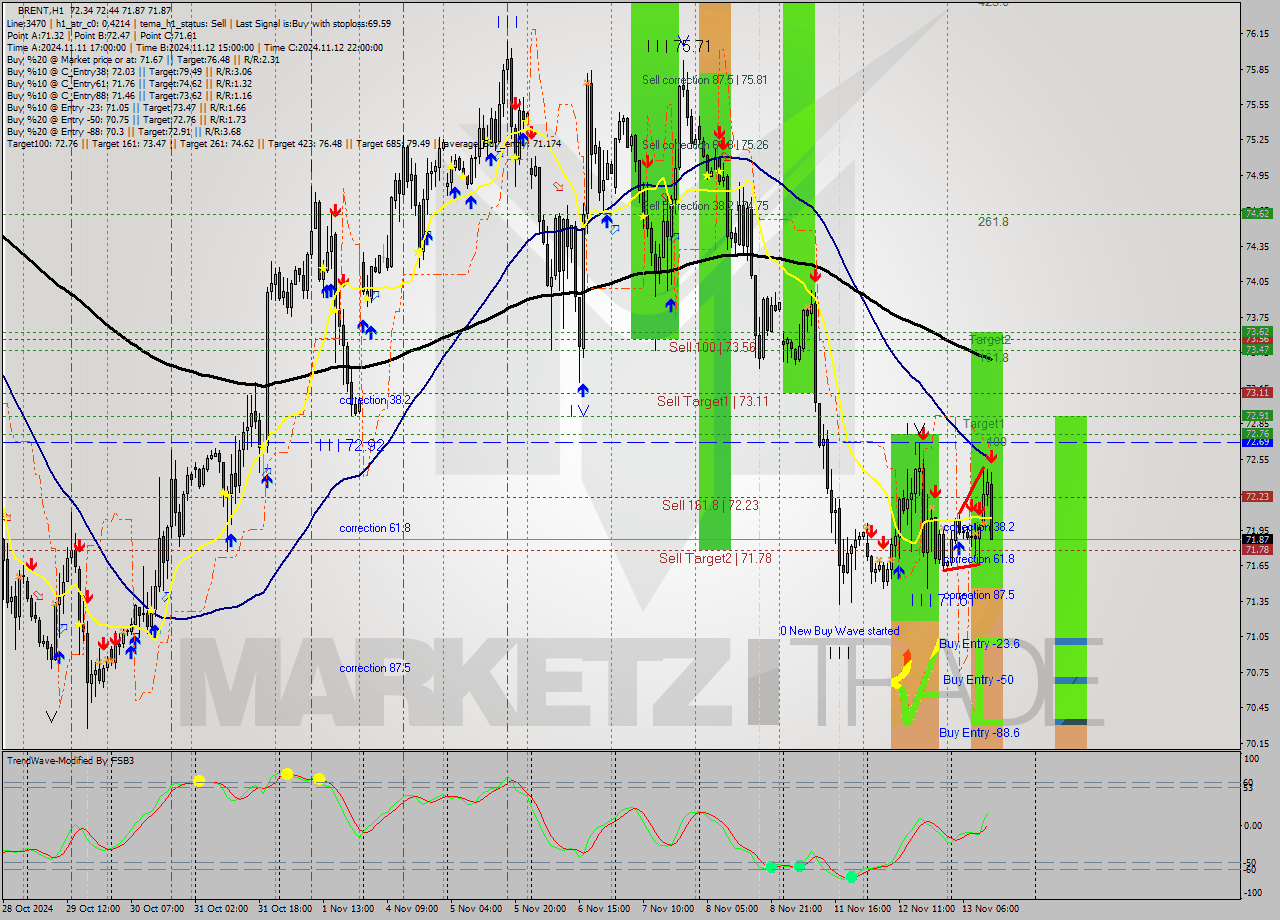1280x920 pixels.
Task: Click the first yellow dot on TrendWave oscillator
Action: [198, 781]
